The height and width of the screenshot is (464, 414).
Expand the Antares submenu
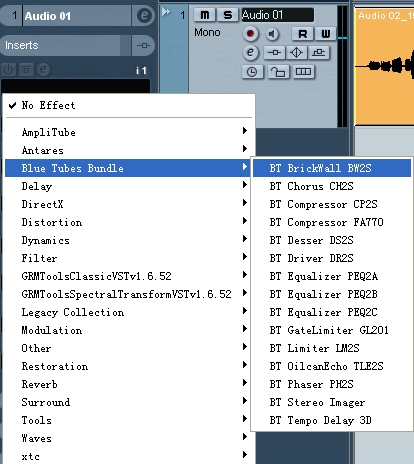[x=129, y=150]
